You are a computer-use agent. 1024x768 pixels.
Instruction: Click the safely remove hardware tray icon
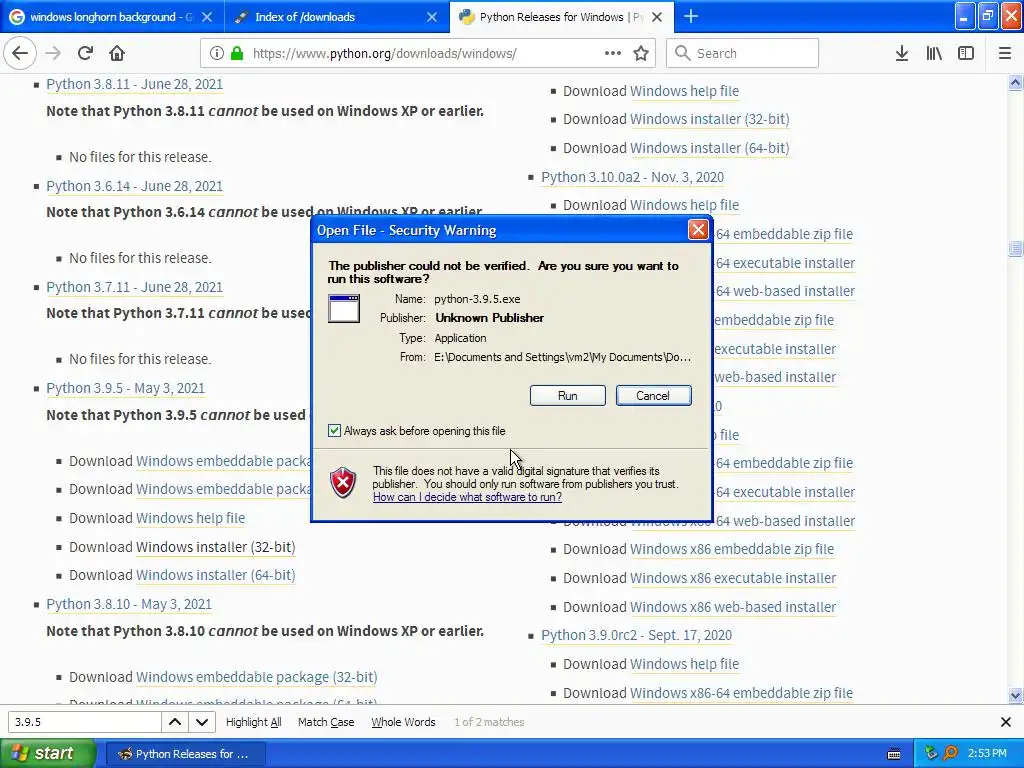coord(931,753)
